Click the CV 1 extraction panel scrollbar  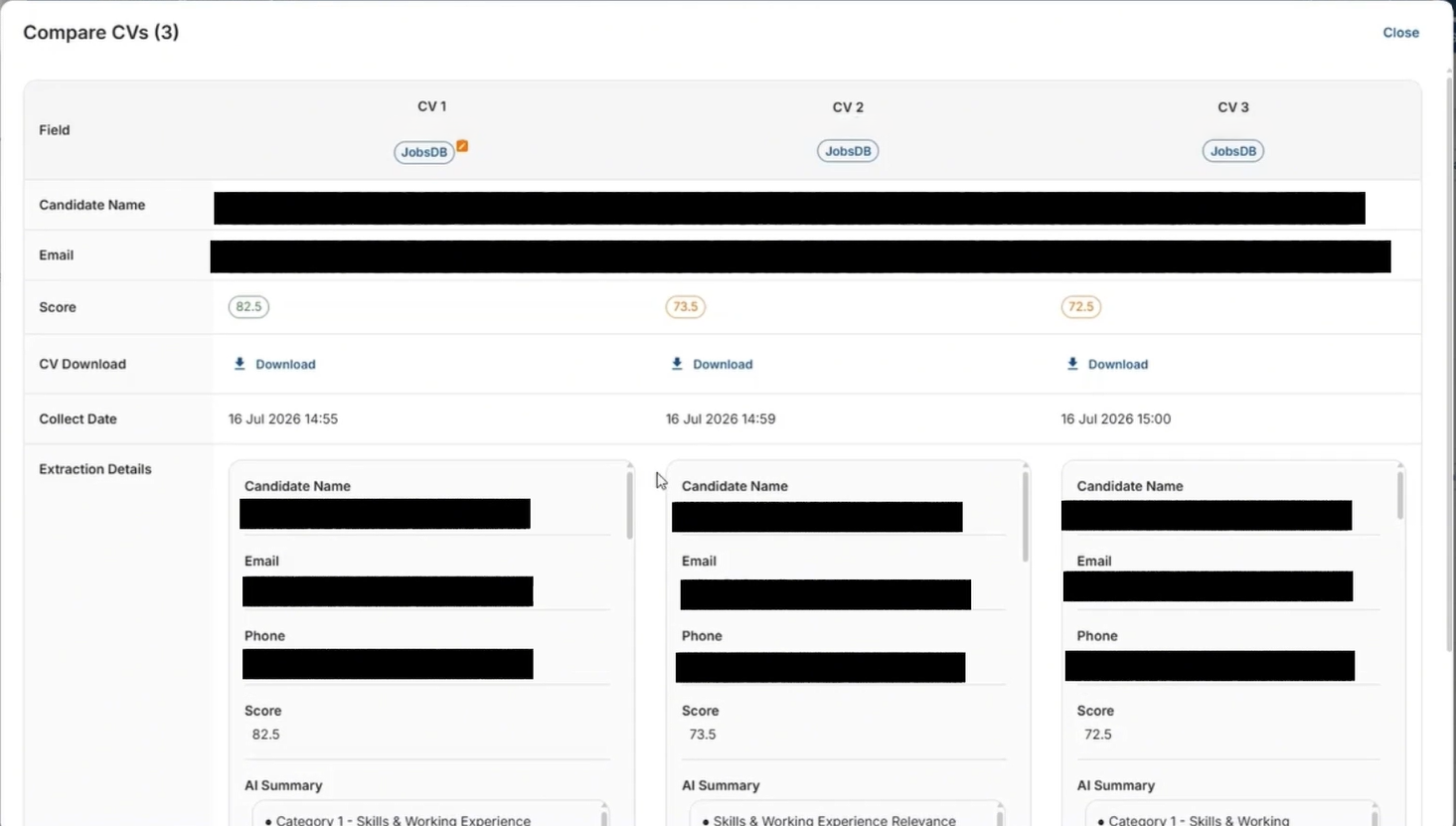[629, 505]
